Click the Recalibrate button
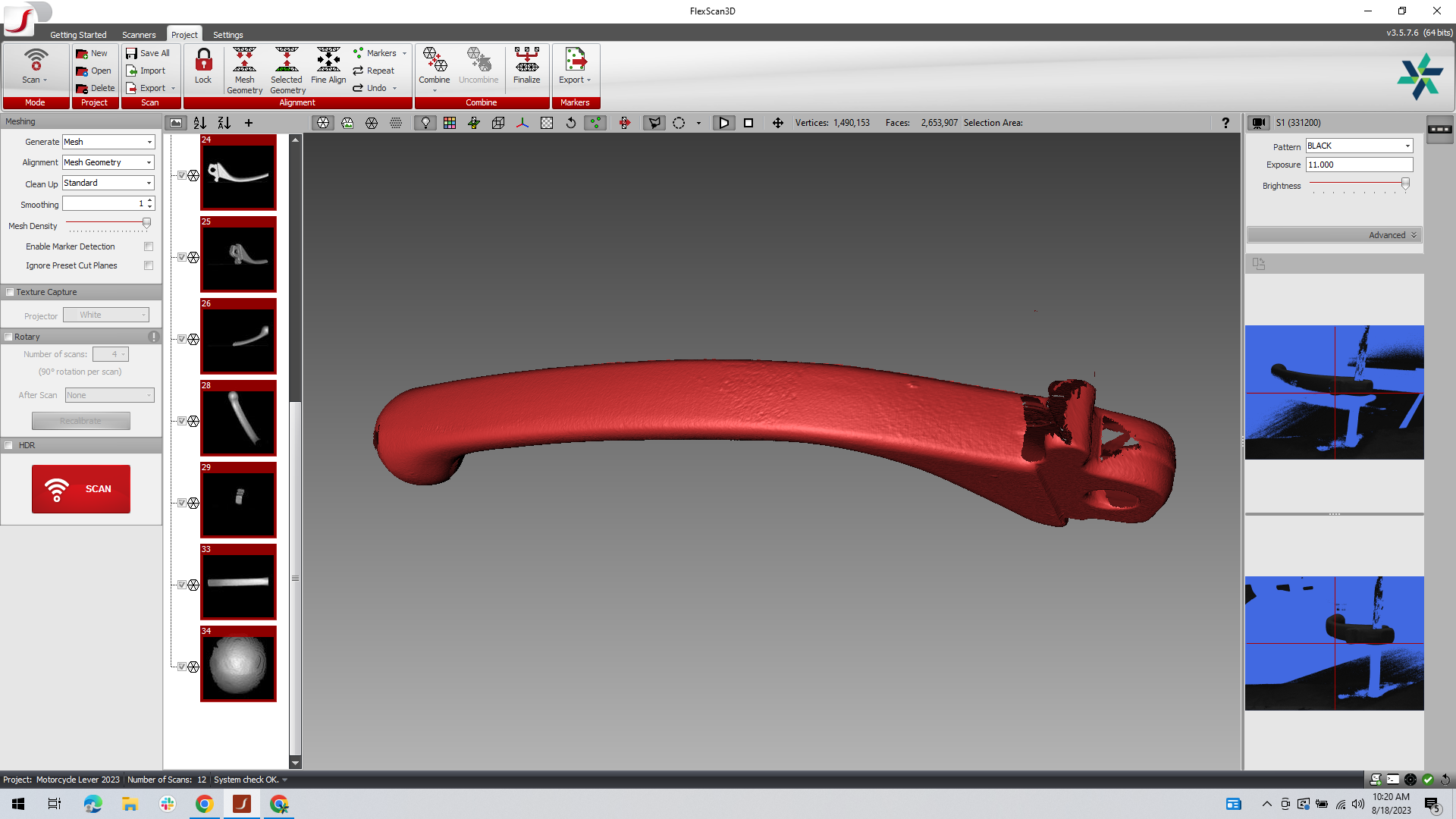 point(81,419)
